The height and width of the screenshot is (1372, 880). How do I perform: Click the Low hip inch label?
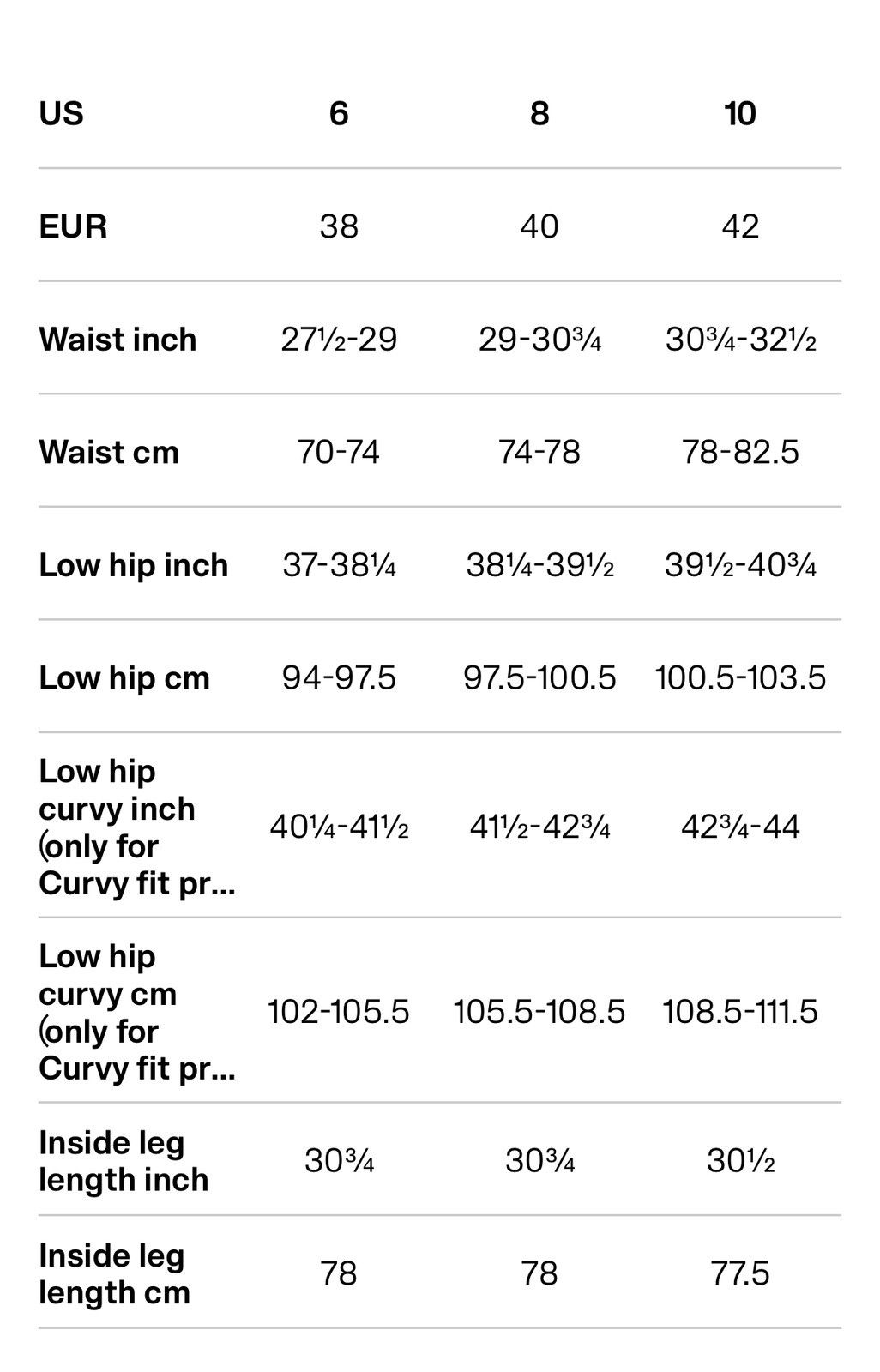click(x=134, y=565)
